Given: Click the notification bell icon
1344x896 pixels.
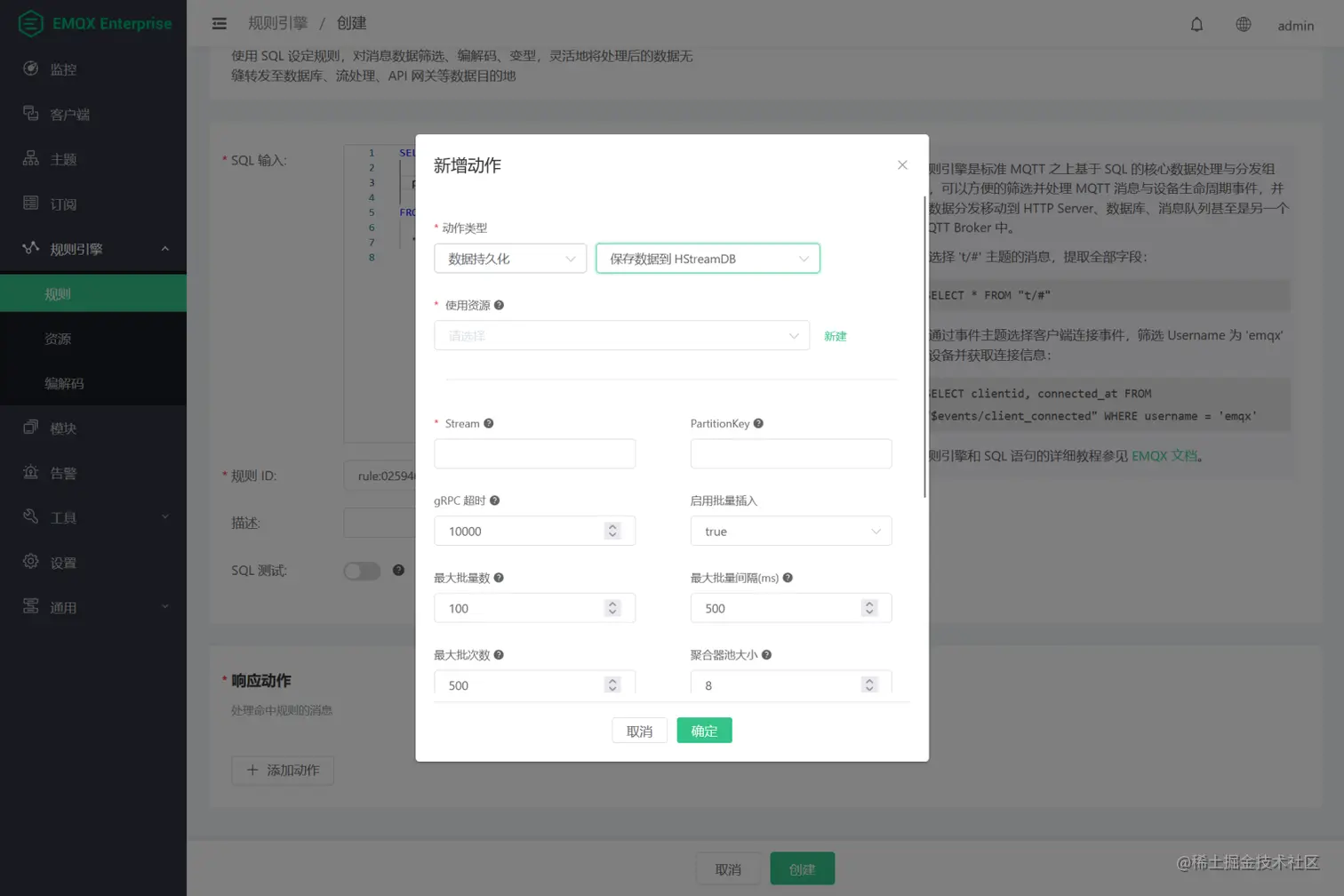Looking at the screenshot, I should [1196, 24].
